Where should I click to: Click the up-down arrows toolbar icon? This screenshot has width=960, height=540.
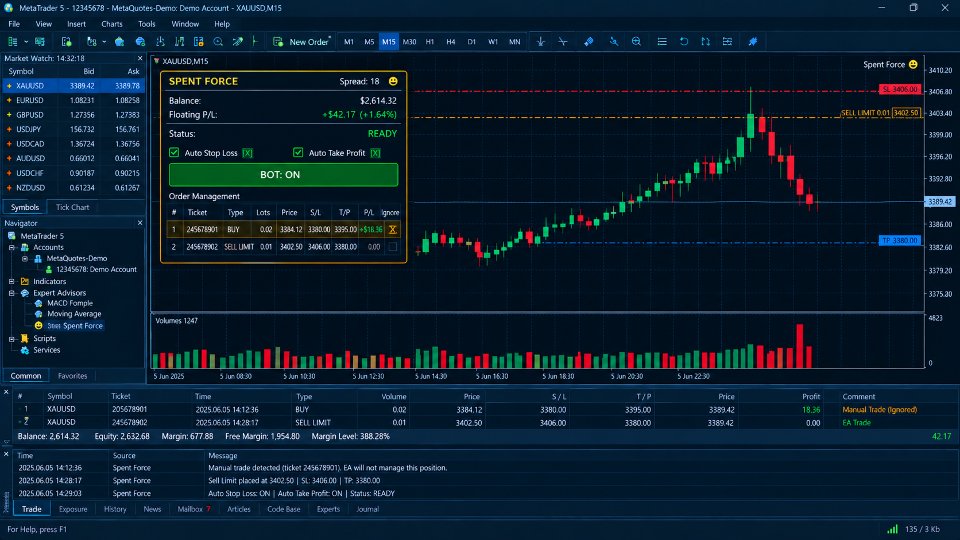(x=705, y=42)
